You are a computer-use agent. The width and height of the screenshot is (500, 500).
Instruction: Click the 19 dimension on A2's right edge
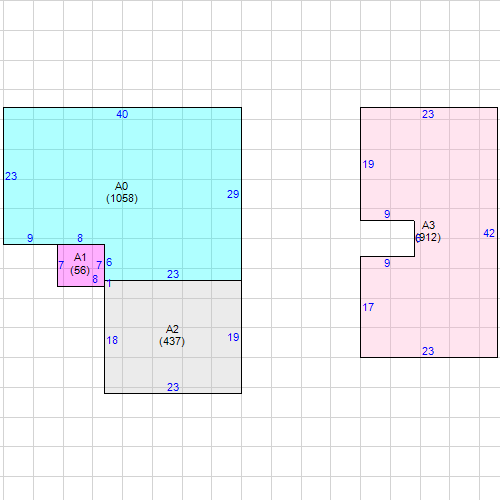coord(233,337)
